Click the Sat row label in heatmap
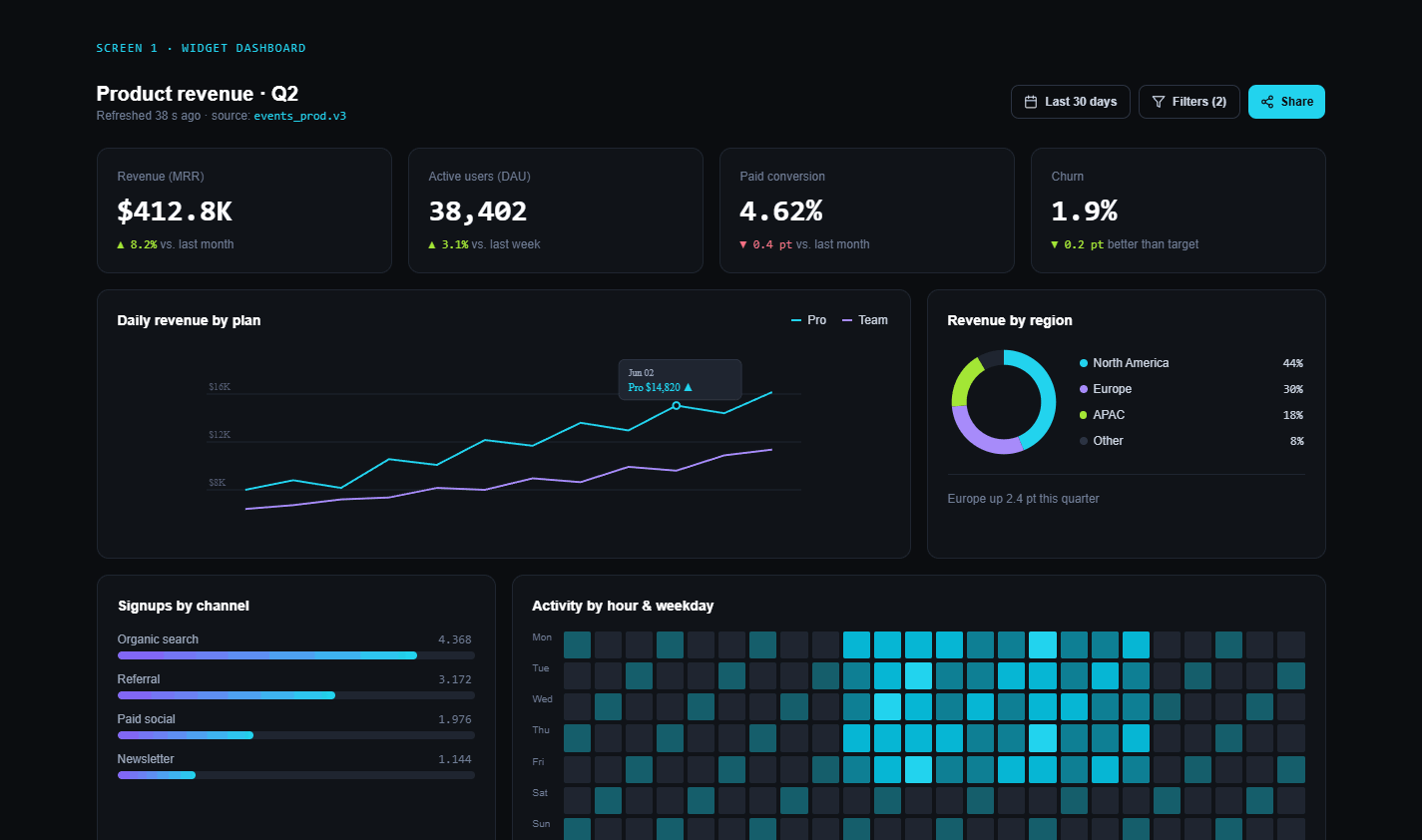1422x840 pixels. (x=540, y=793)
